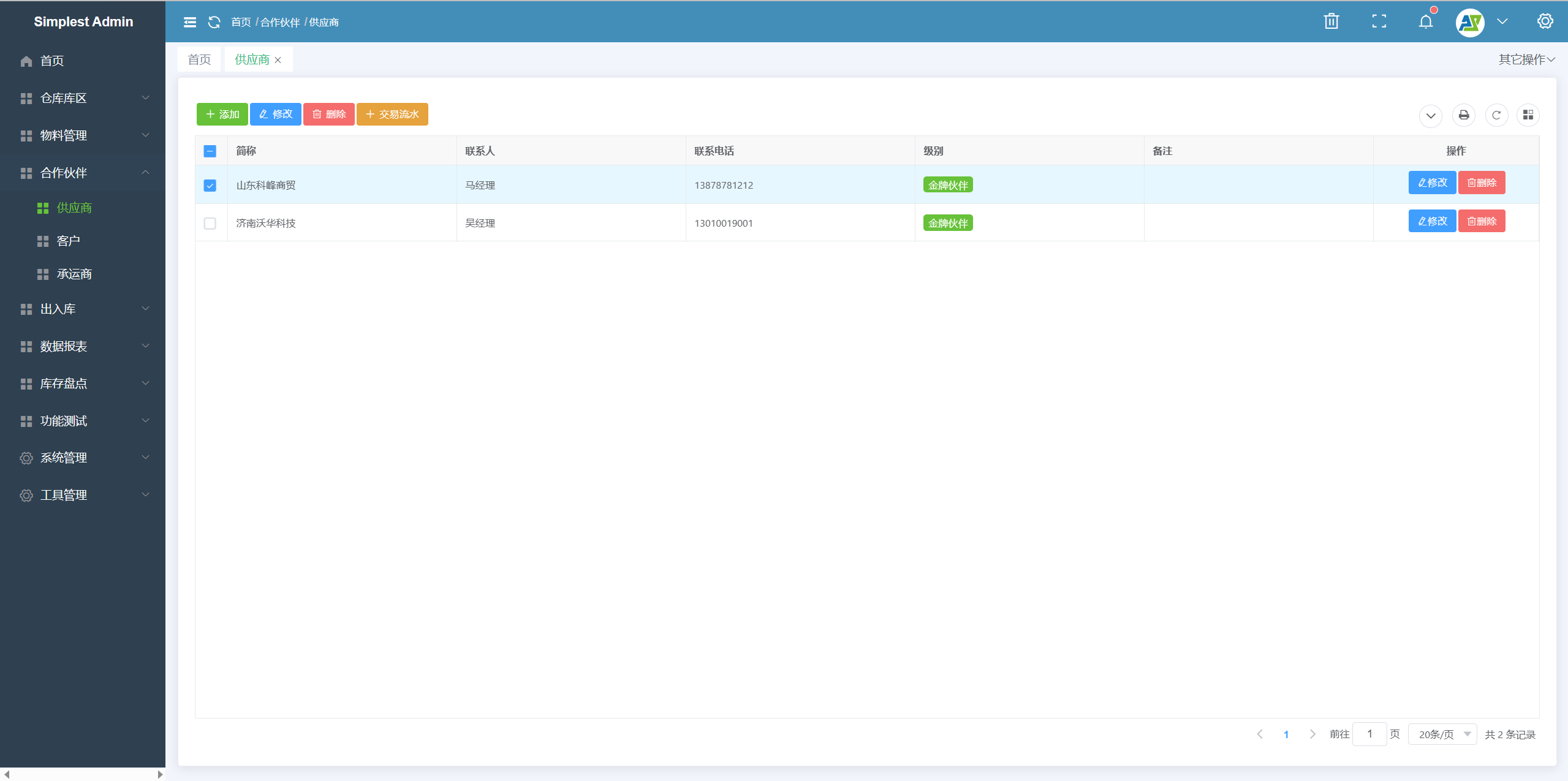The height and width of the screenshot is (781, 1568).
Task: Open the user menu arrow beside avatar
Action: click(x=1502, y=21)
